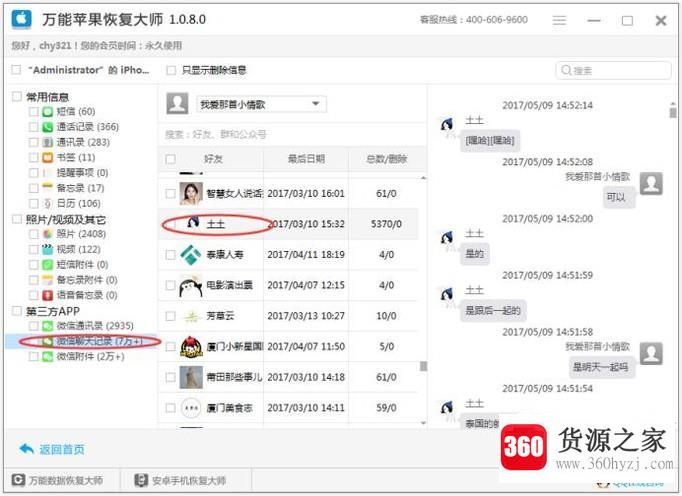Click the 好友 column header

pos(213,159)
